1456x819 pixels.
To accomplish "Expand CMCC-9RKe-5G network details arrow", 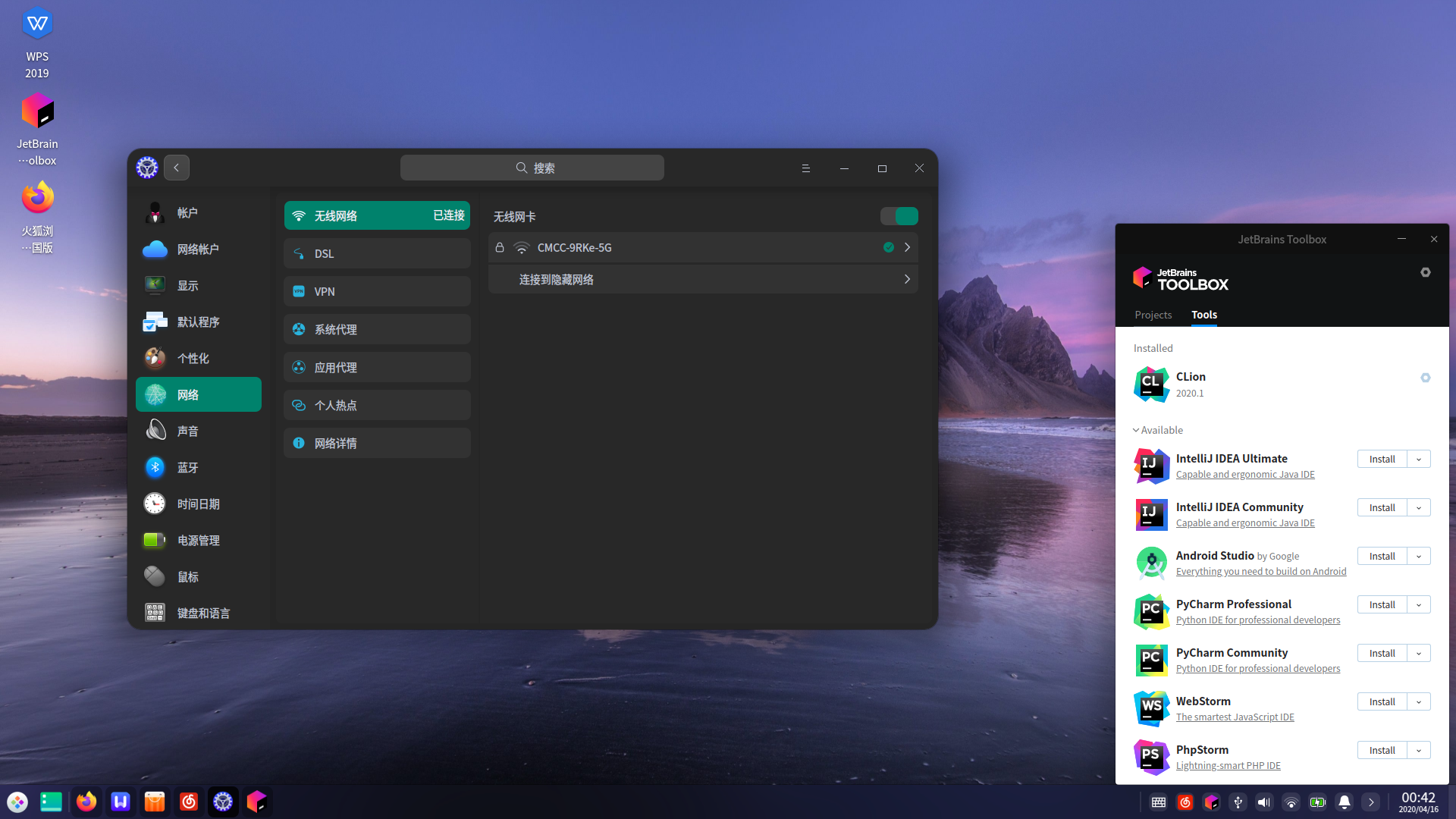I will click(x=907, y=247).
